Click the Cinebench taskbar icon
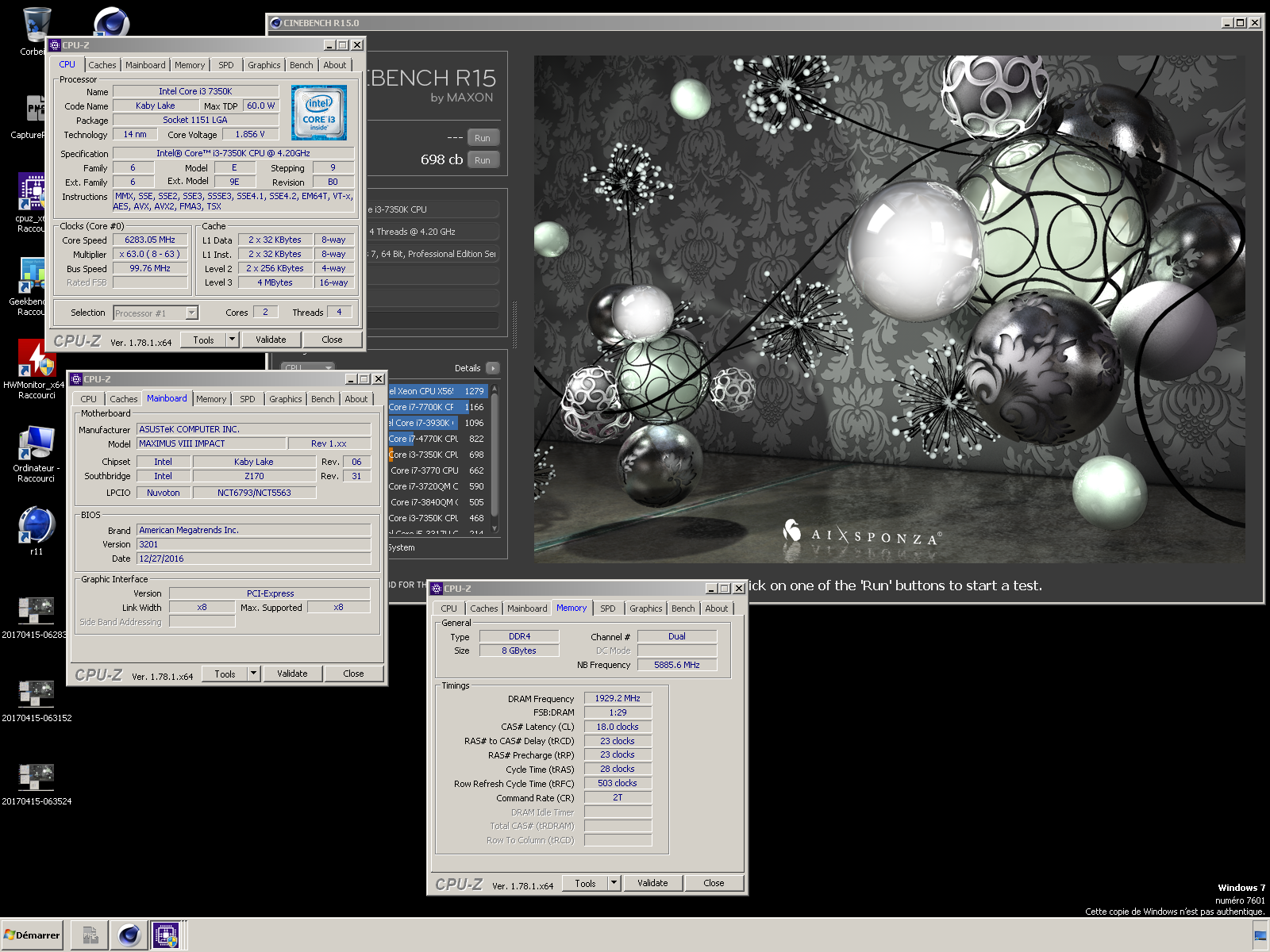Viewport: 1270px width, 952px height. coord(129,935)
